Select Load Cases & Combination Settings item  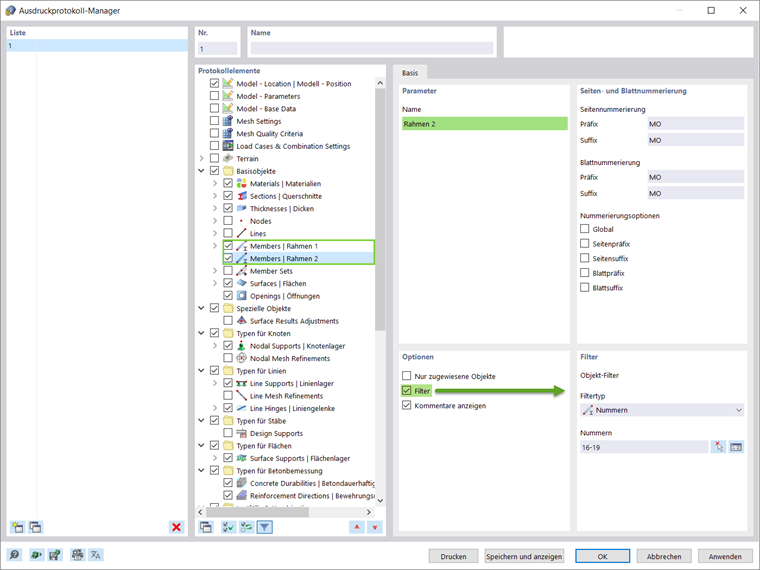tap(293, 146)
